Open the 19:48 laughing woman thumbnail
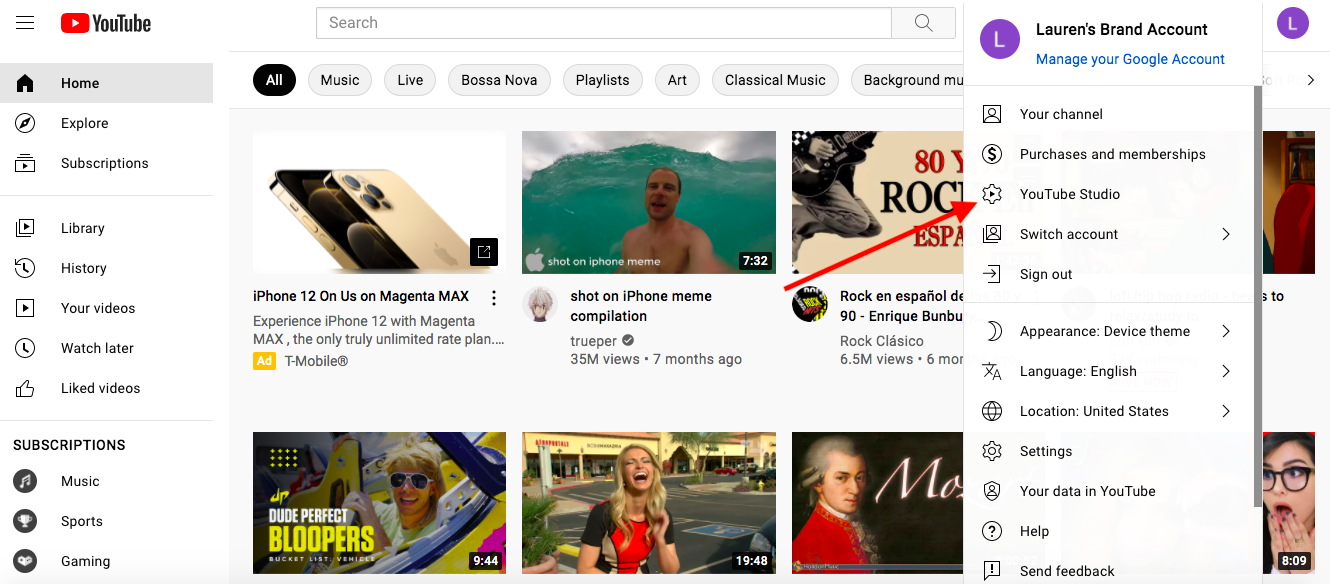Image resolution: width=1330 pixels, height=584 pixels. pyautogui.click(x=649, y=503)
